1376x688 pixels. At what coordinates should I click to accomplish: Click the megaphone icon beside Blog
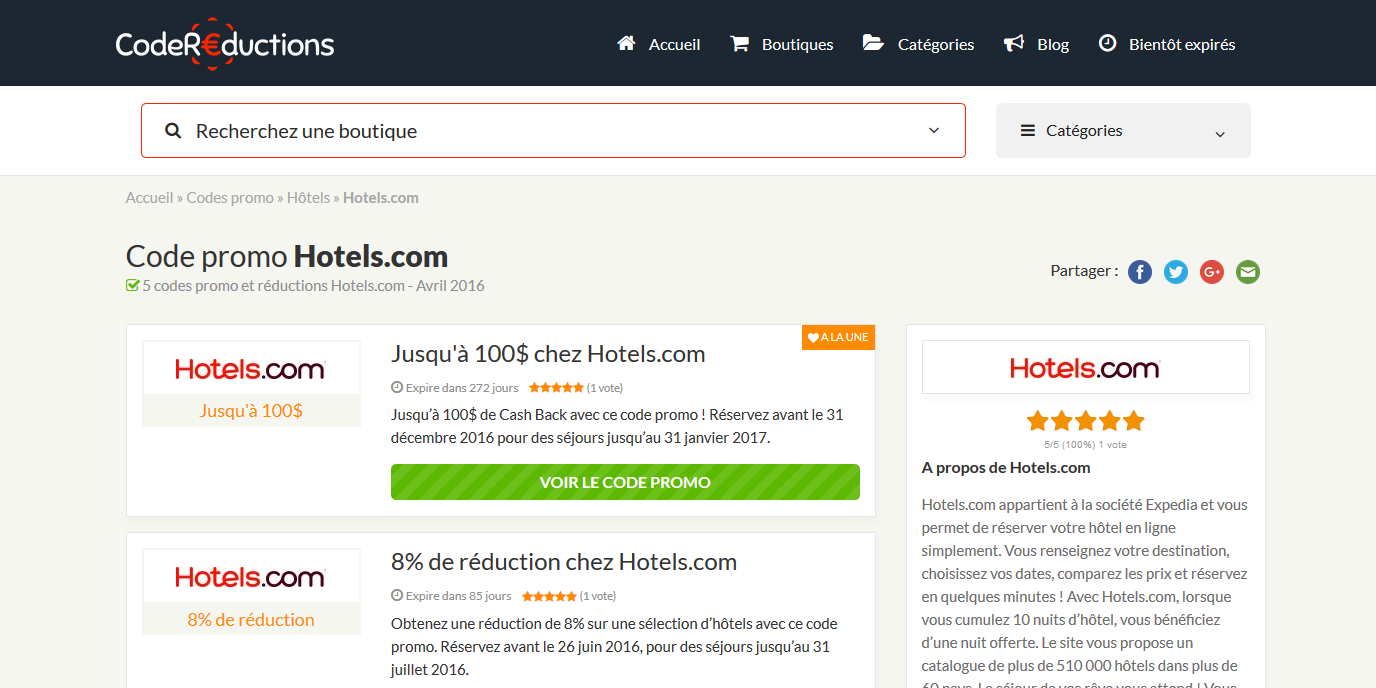(x=1014, y=43)
